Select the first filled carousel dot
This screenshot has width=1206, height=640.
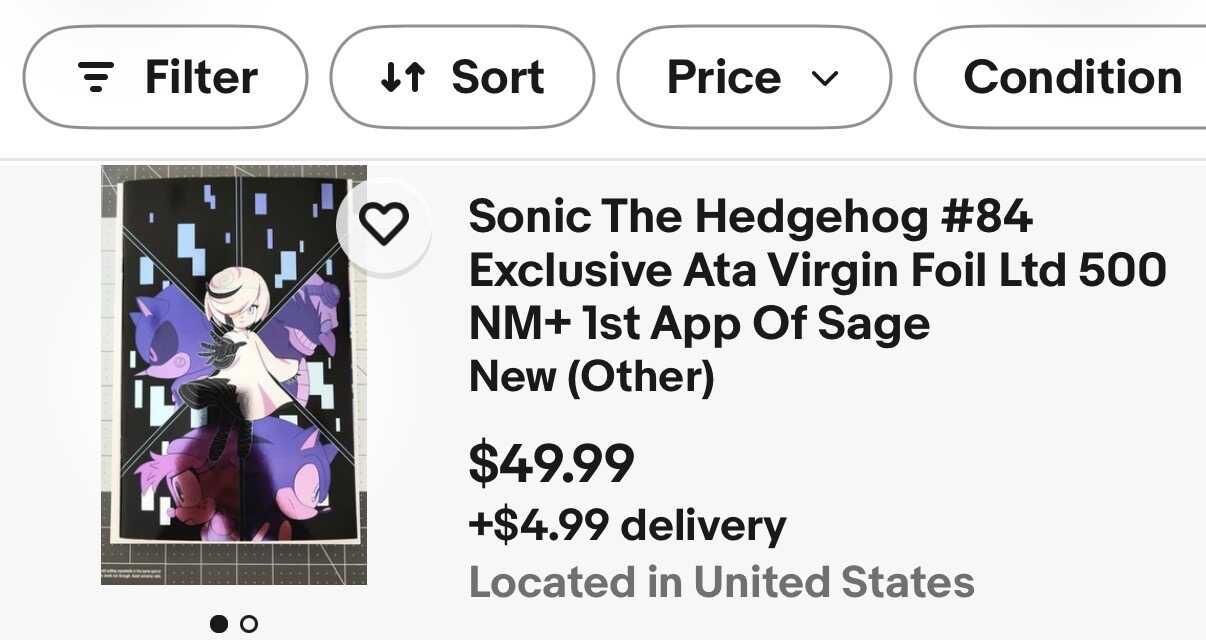tap(219, 624)
